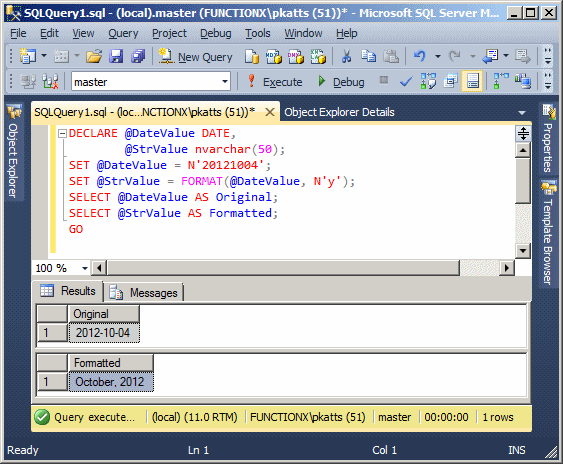Click the Copy icon in the toolbar
Viewport: 563px width, 464px height.
coord(368,56)
